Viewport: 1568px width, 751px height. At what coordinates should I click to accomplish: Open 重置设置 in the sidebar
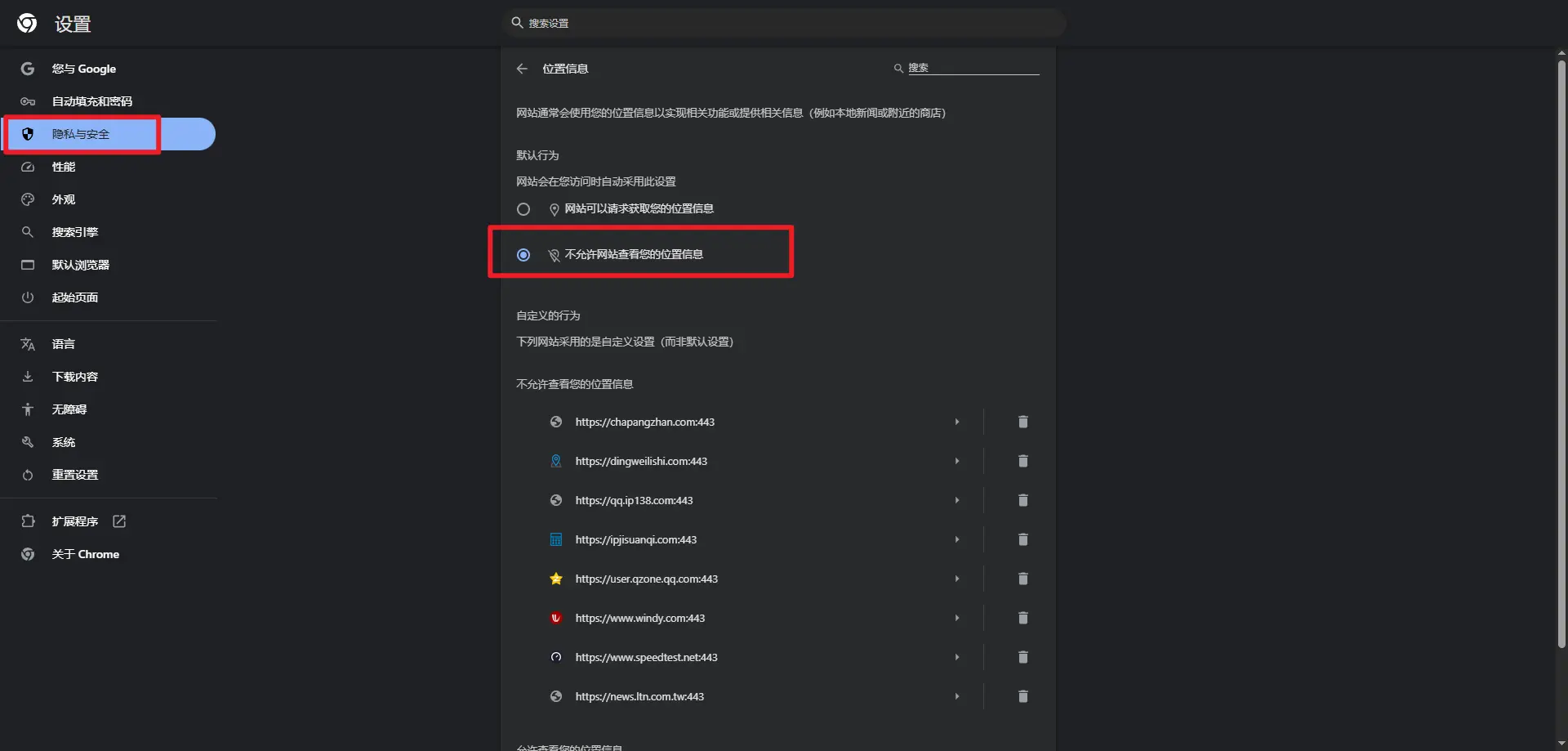pyautogui.click(x=75, y=475)
